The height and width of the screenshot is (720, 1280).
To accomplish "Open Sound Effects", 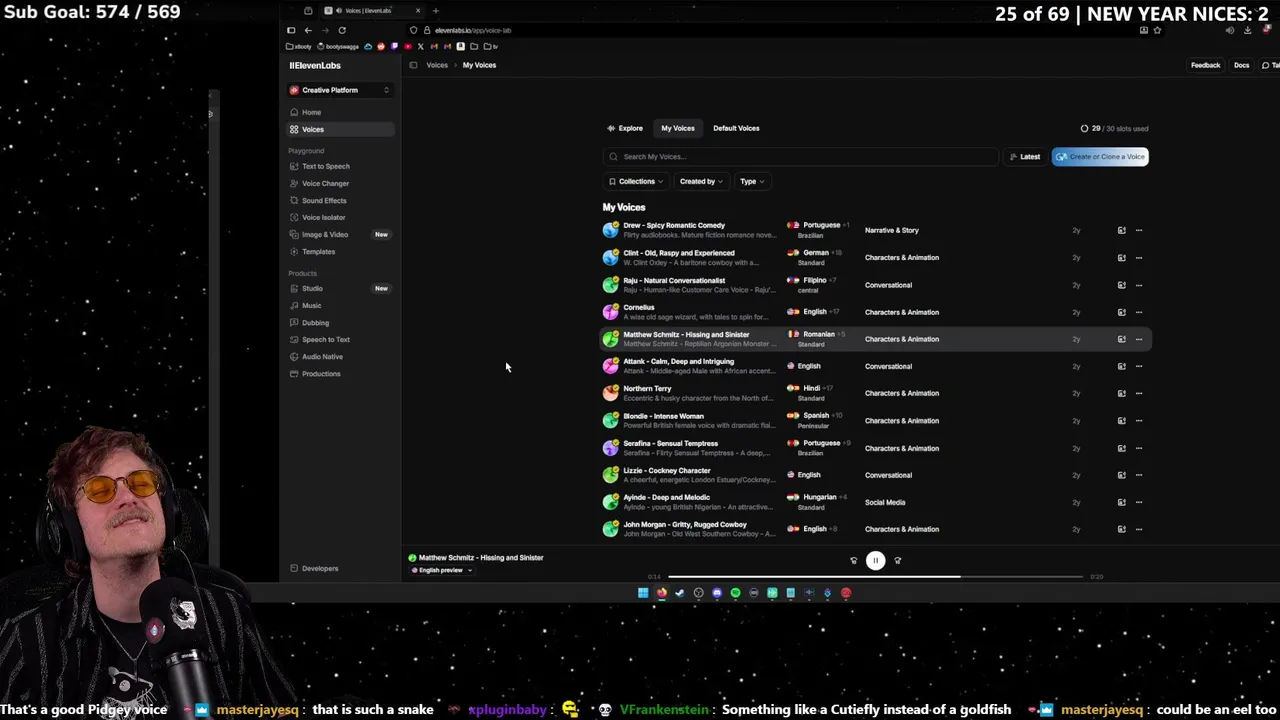I will pos(339,200).
